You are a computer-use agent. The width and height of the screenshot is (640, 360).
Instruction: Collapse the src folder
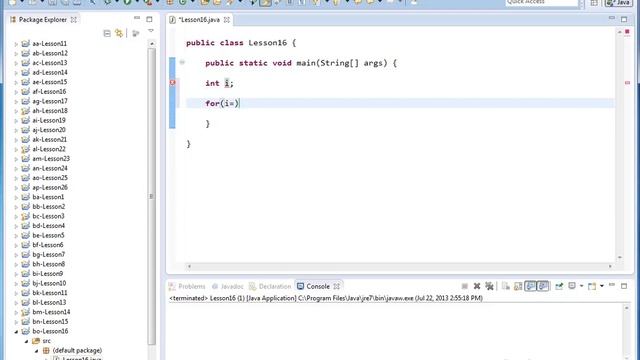click(x=27, y=341)
